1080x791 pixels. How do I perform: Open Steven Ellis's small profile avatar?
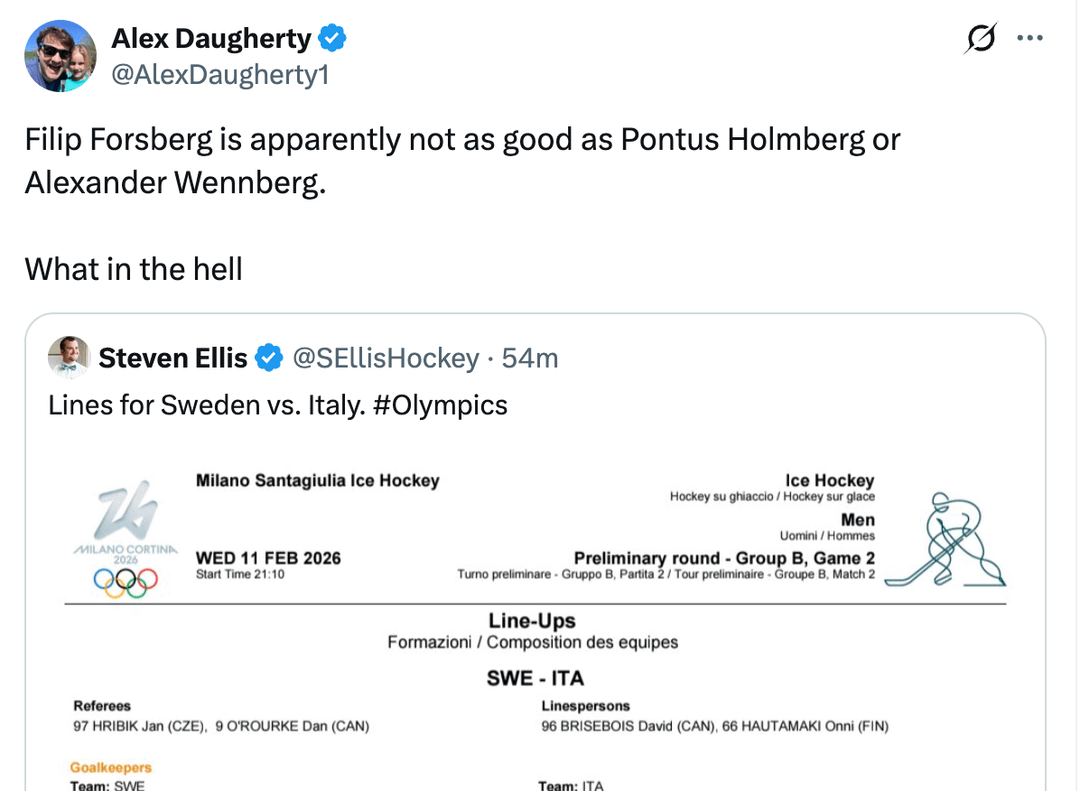(x=70, y=358)
